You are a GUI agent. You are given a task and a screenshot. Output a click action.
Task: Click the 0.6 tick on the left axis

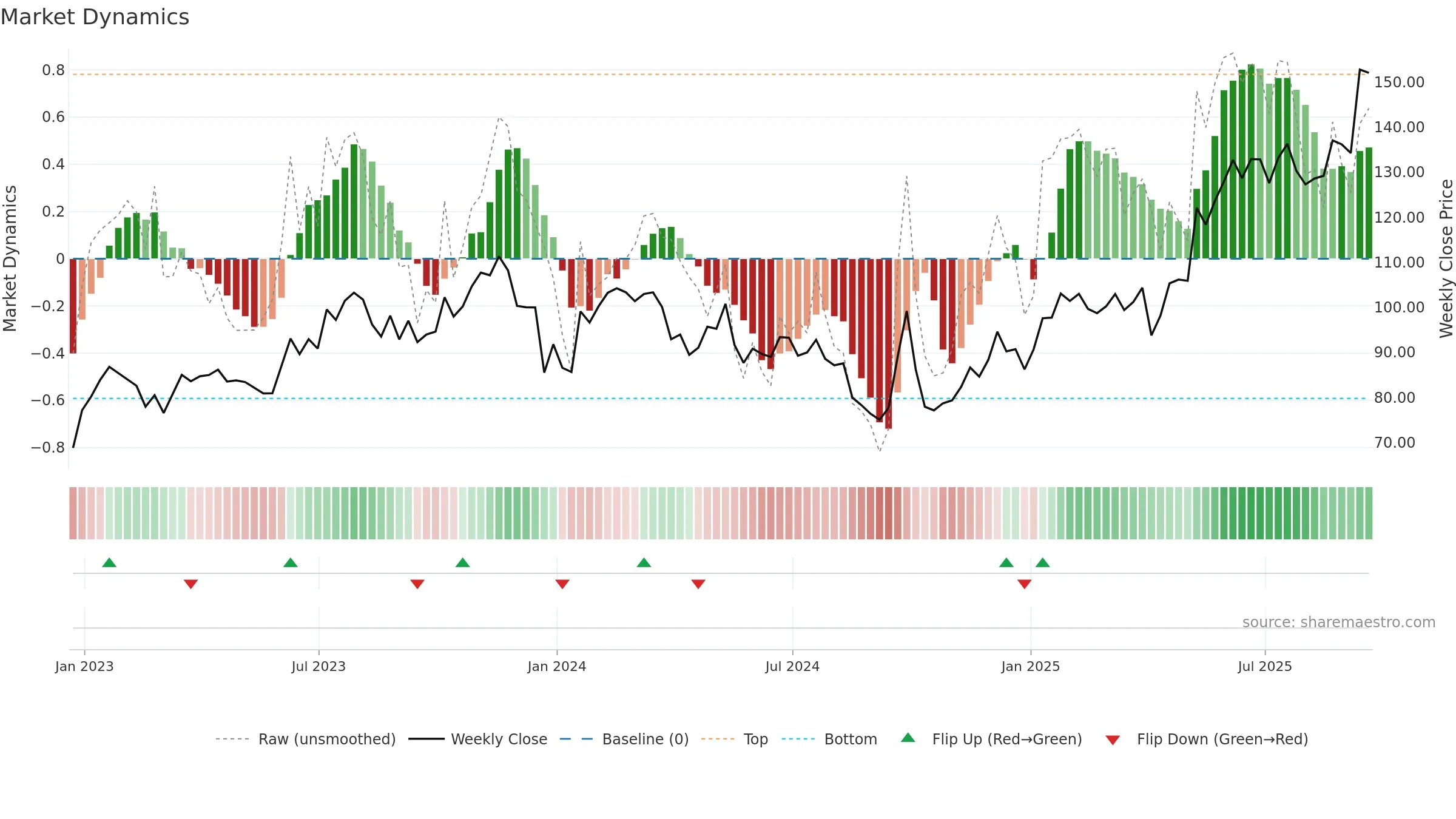[53, 117]
